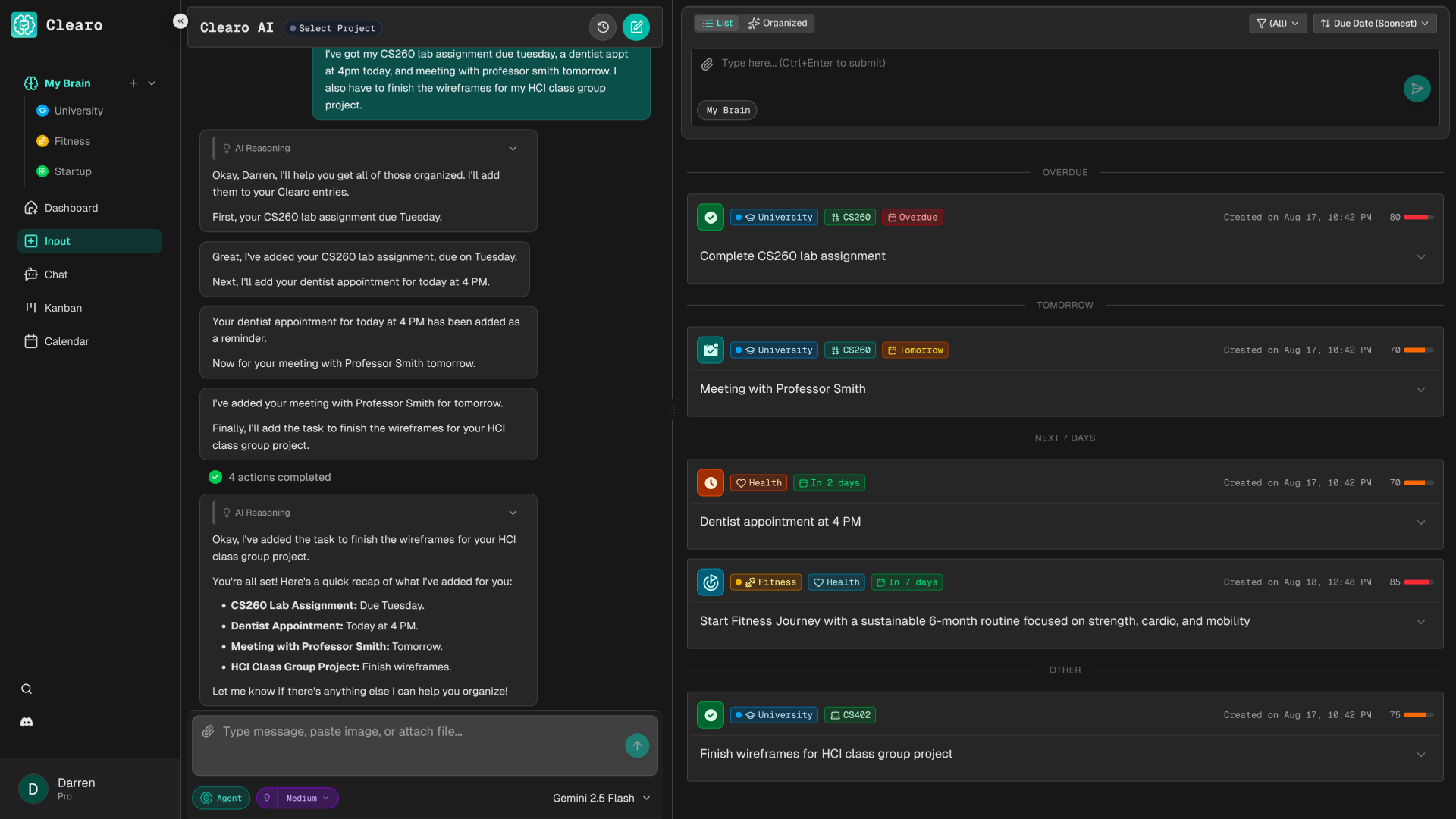
Task: Expand 'Finish wireframes for HCI class group project'
Action: 1421,755
